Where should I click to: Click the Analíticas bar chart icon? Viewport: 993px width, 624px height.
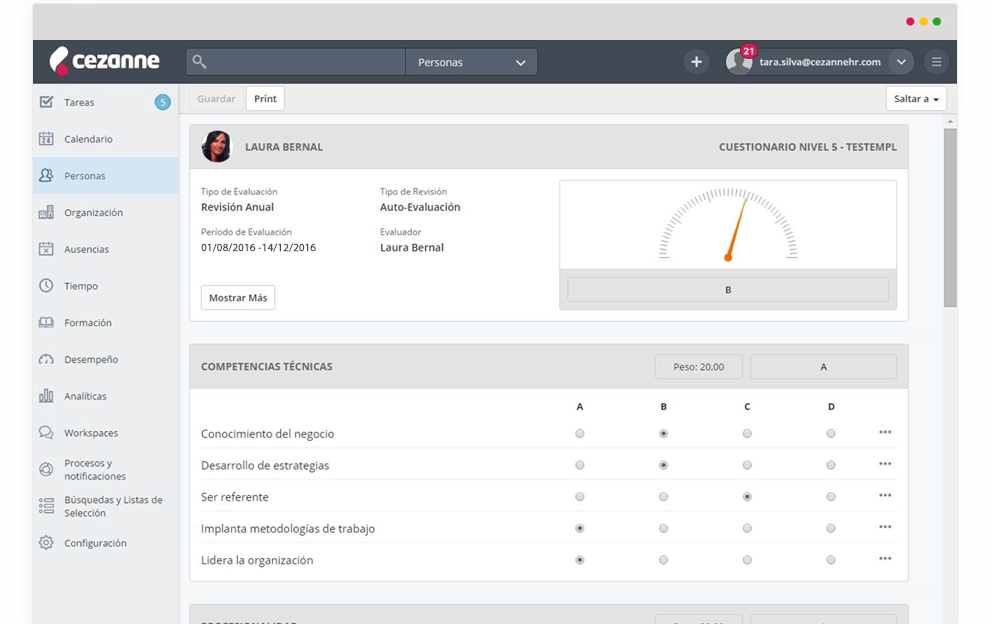click(x=46, y=396)
